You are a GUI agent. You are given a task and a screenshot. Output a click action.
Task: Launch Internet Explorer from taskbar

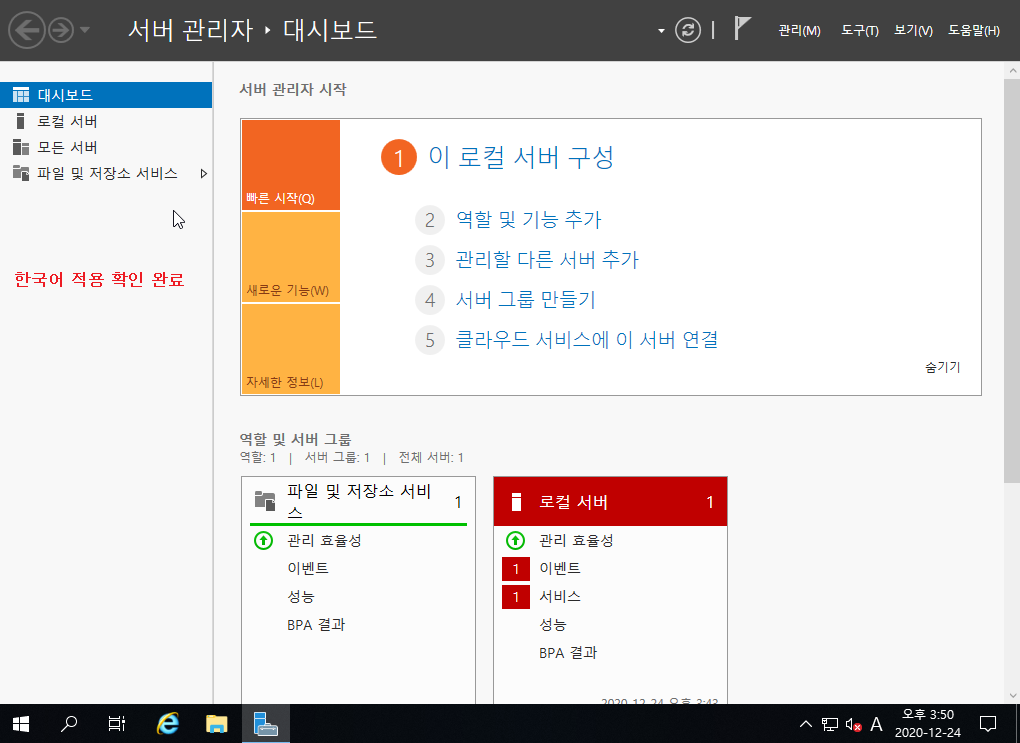[168, 723]
